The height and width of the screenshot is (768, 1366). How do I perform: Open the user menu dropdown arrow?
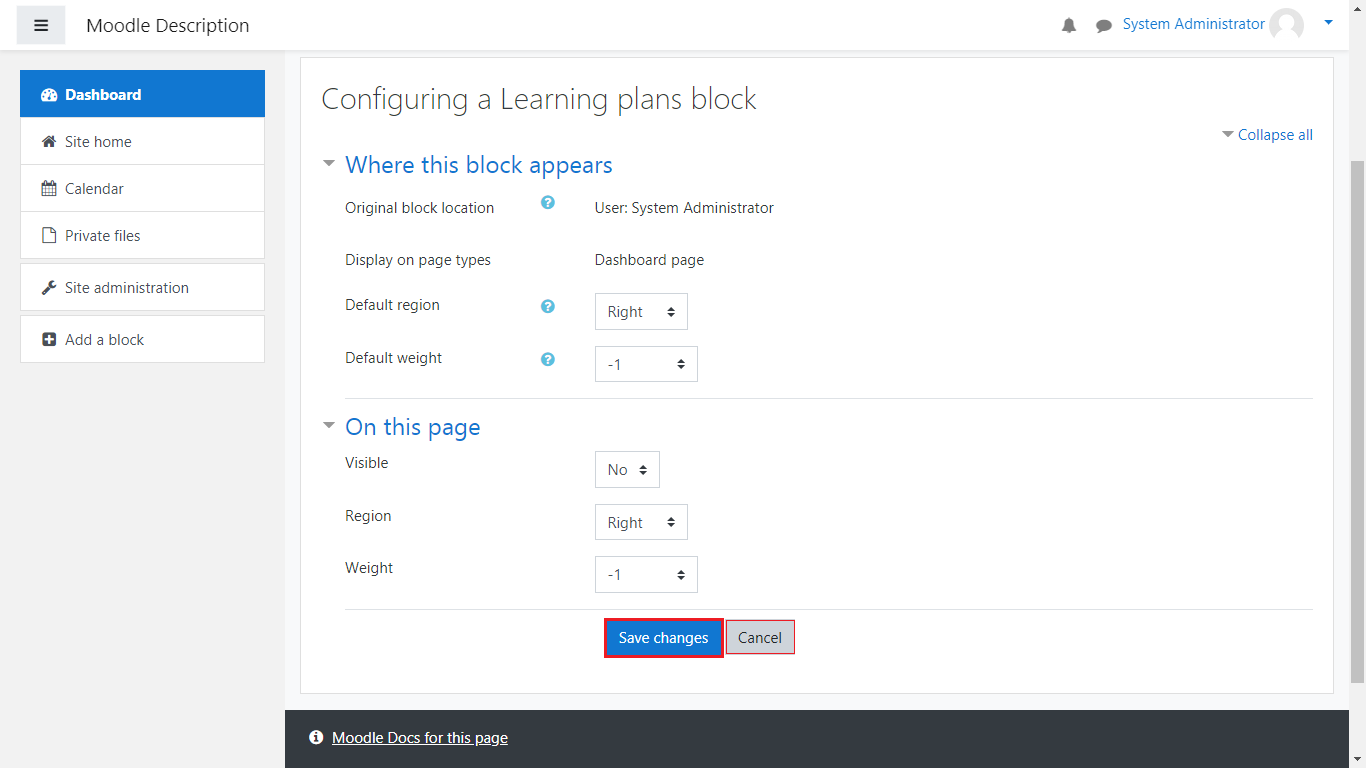click(x=1328, y=22)
